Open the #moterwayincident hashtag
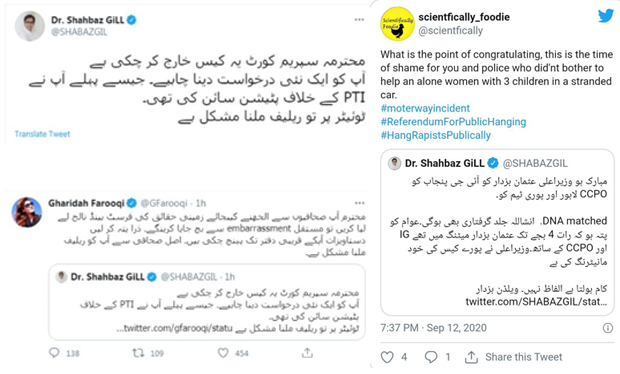The width and height of the screenshot is (620, 374). 425,108
